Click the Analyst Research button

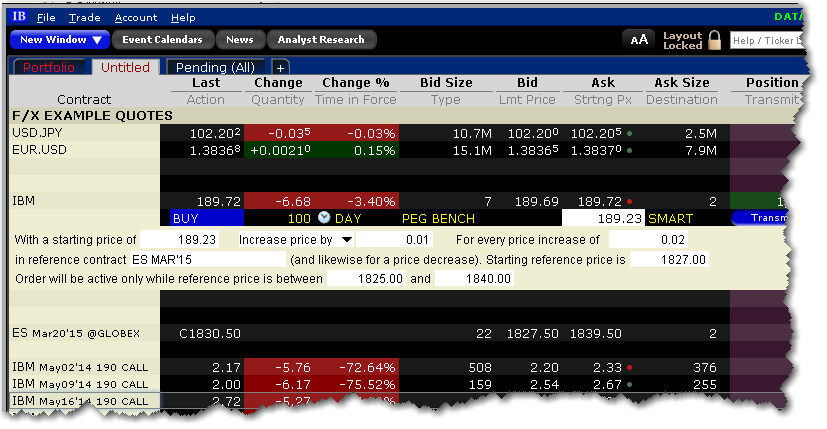click(322, 40)
